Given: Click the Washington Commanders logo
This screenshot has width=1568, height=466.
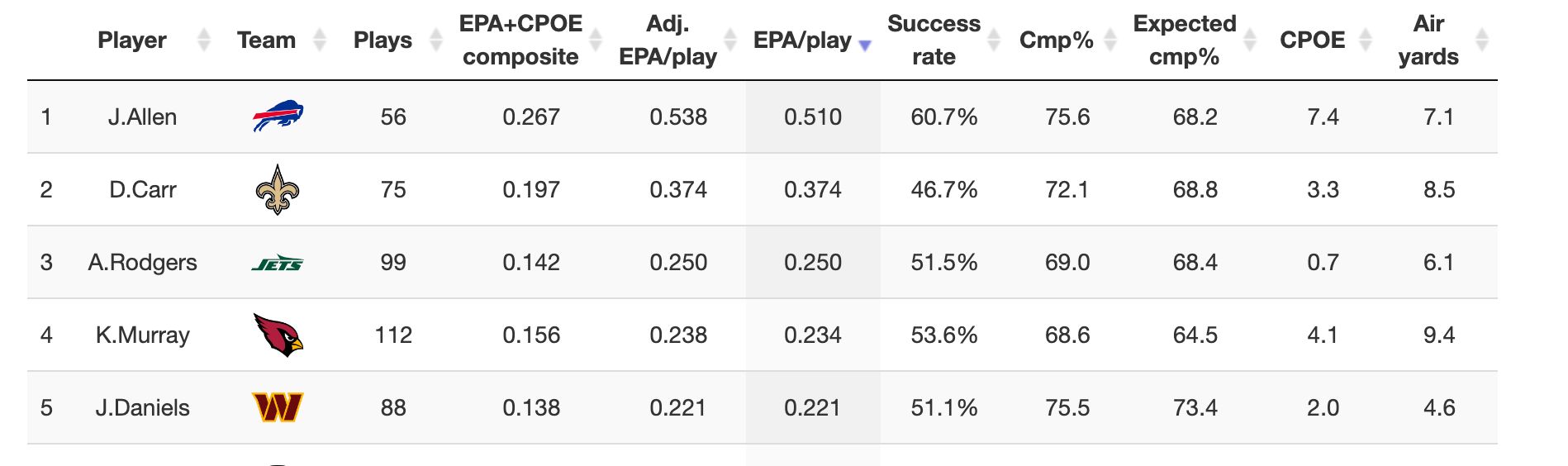Looking at the screenshot, I should [278, 407].
